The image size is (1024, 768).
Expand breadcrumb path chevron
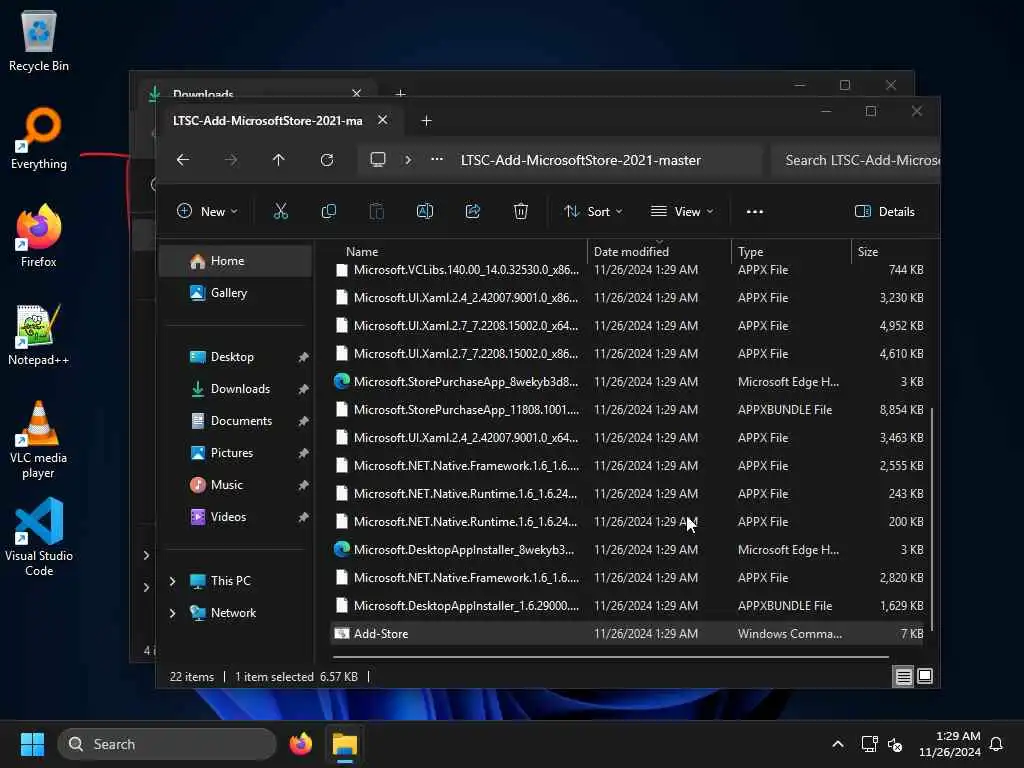408,159
